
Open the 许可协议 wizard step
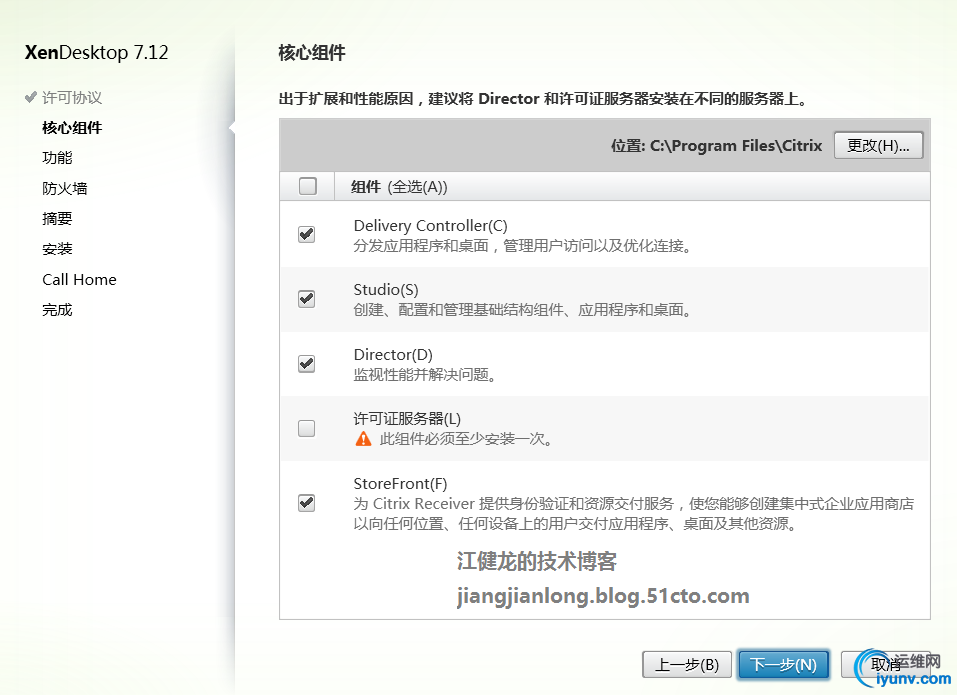(x=72, y=98)
